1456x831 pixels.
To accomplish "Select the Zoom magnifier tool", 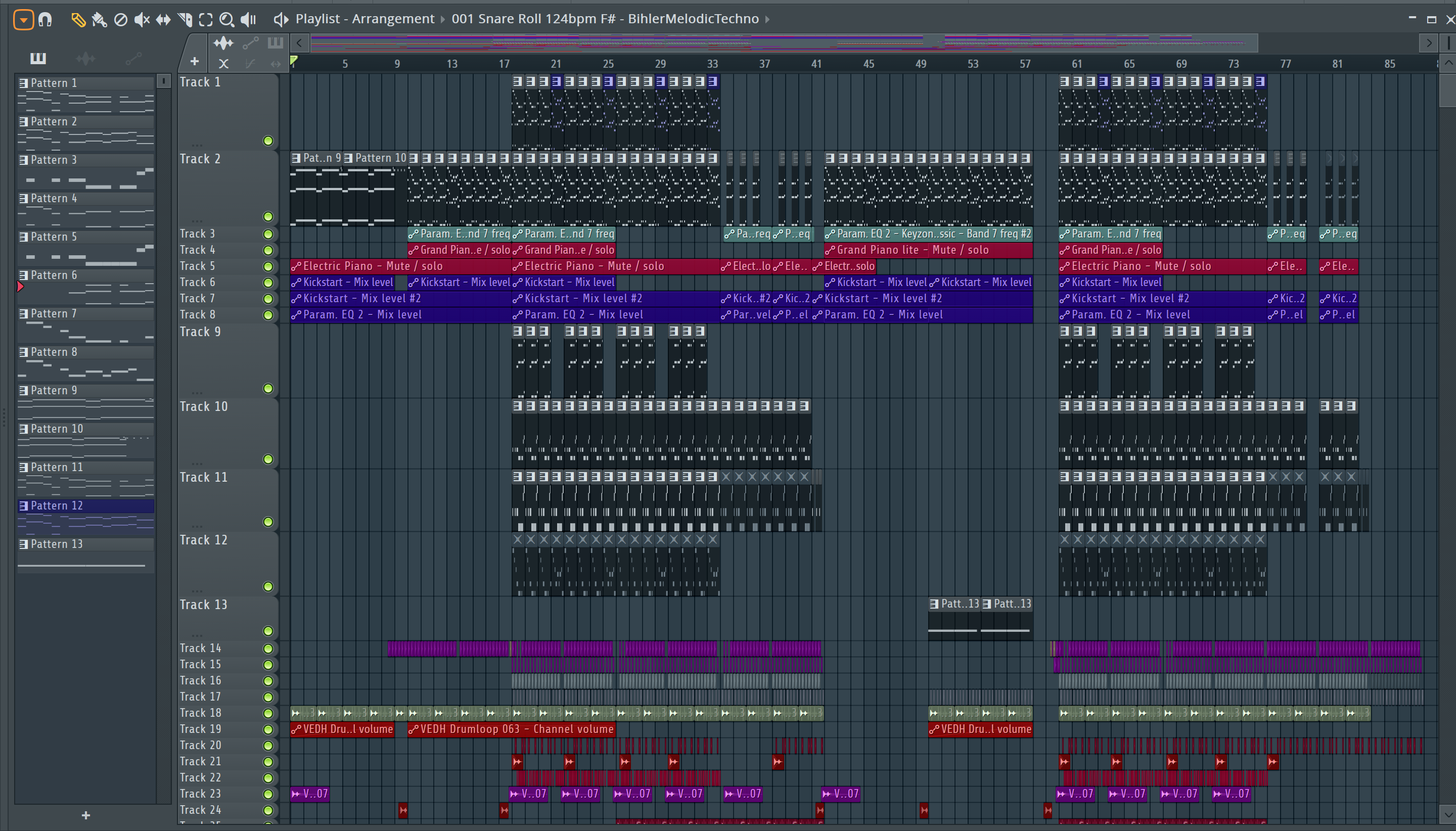I will (226, 20).
